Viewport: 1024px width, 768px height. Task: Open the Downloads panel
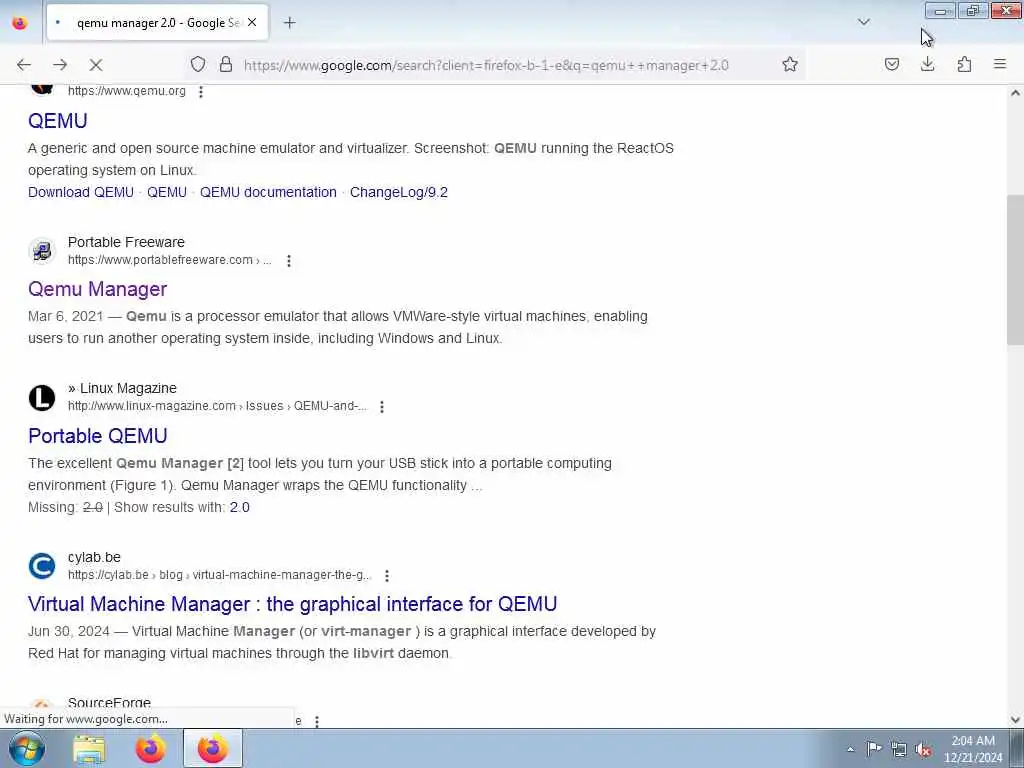927,64
